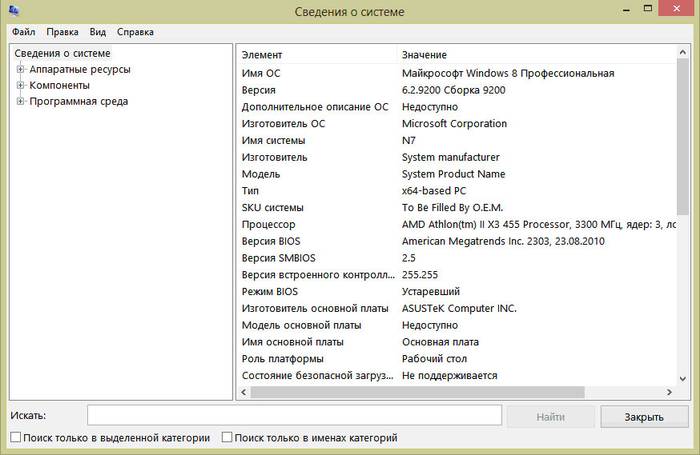700x455 pixels.
Task: Click the Не поддерживается value
Action: [449, 376]
